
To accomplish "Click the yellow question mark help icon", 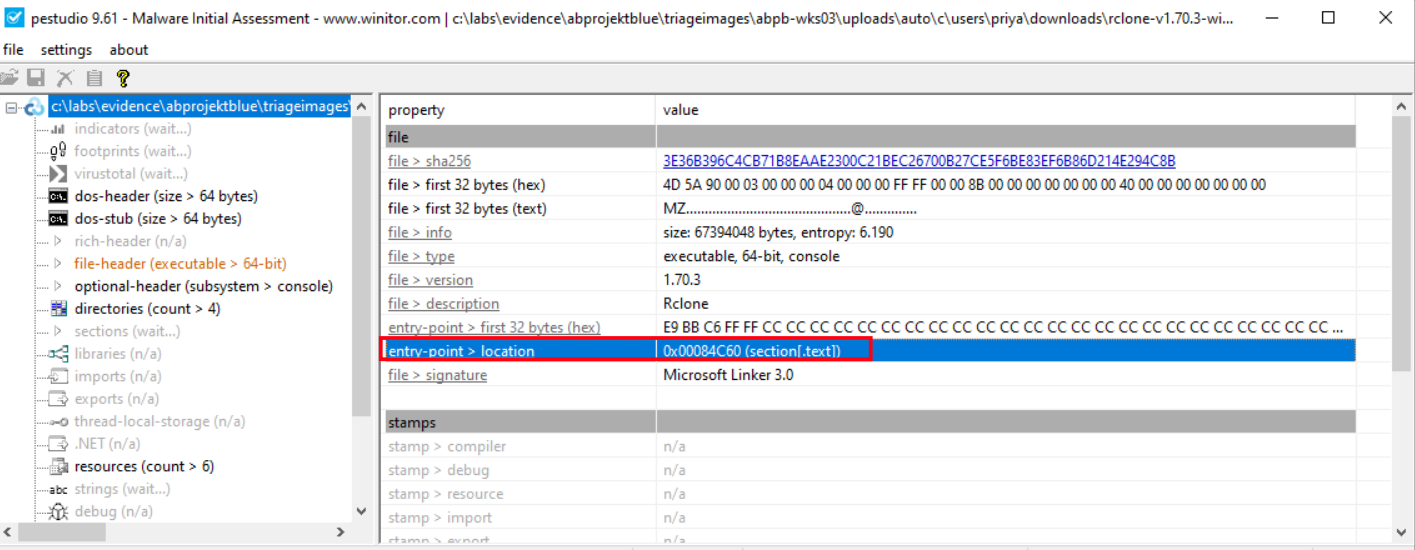I will pos(122,78).
